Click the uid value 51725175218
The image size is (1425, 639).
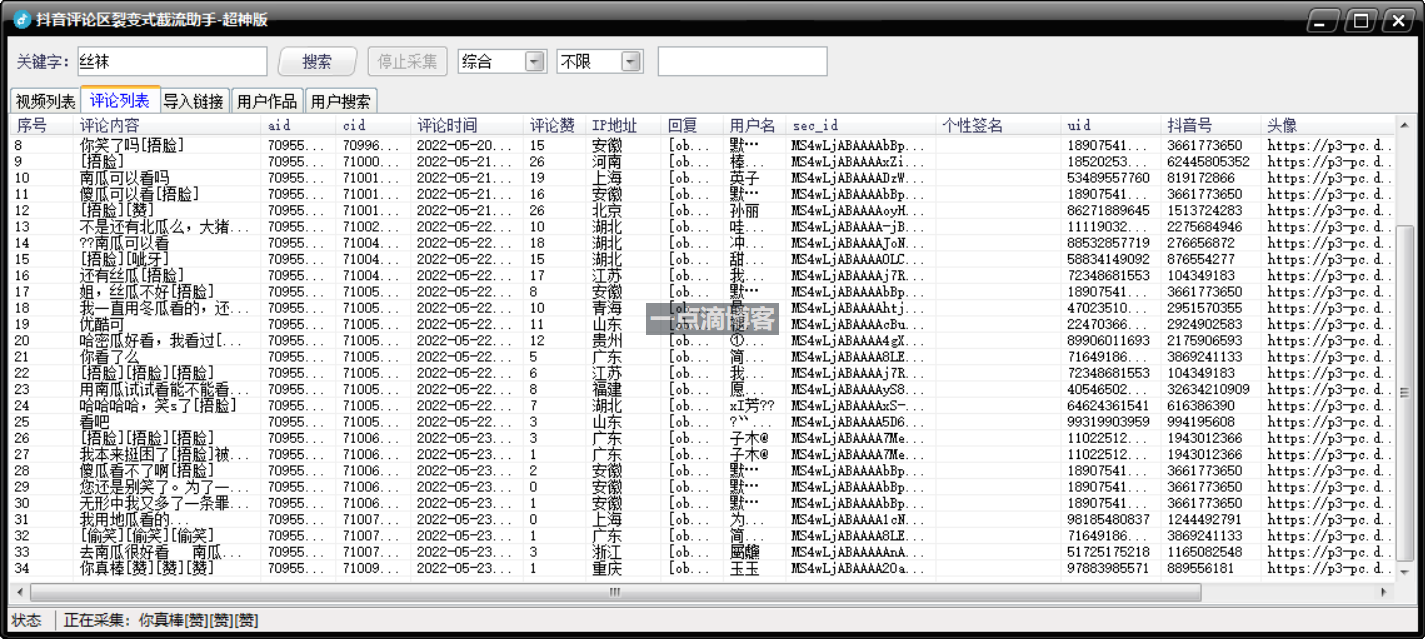(x=1108, y=552)
